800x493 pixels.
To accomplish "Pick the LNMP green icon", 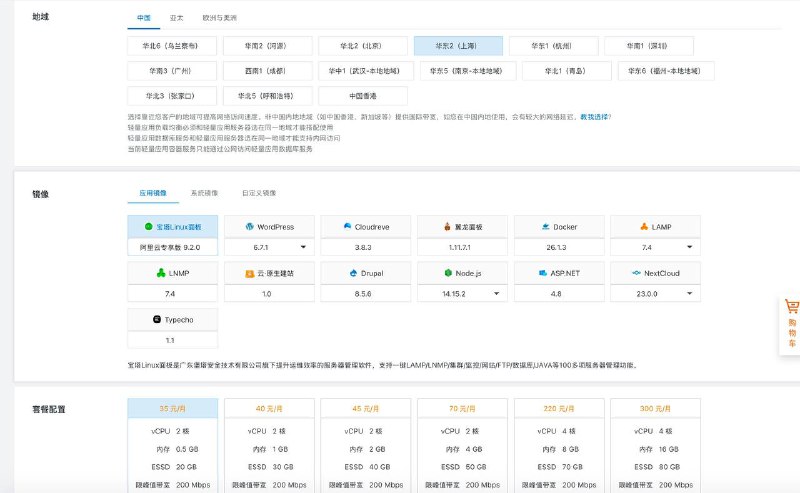I will tap(161, 273).
